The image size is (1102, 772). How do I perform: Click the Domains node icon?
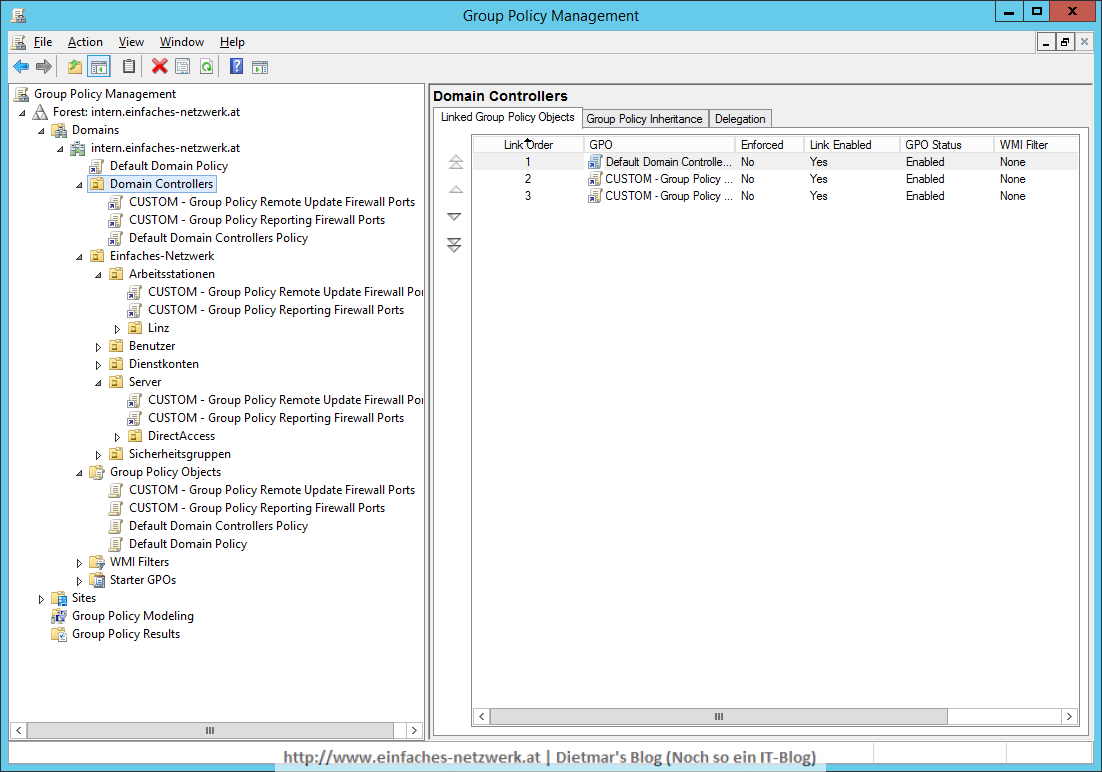click(60, 130)
